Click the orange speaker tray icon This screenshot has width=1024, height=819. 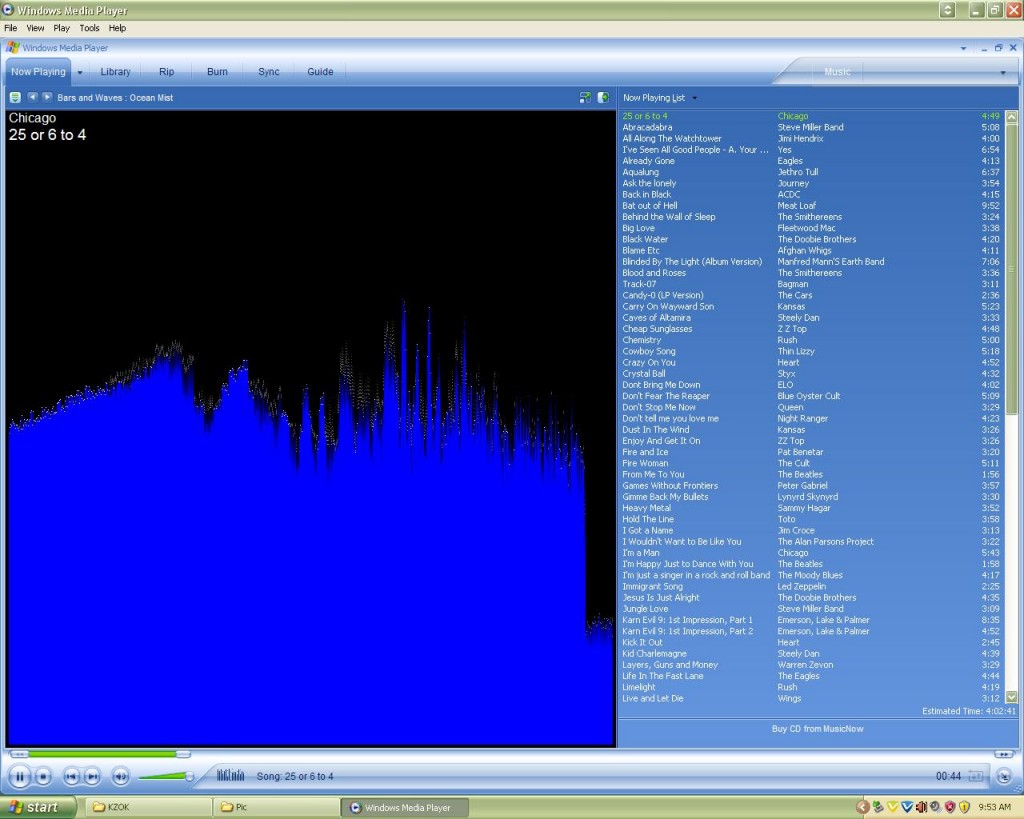(921, 807)
